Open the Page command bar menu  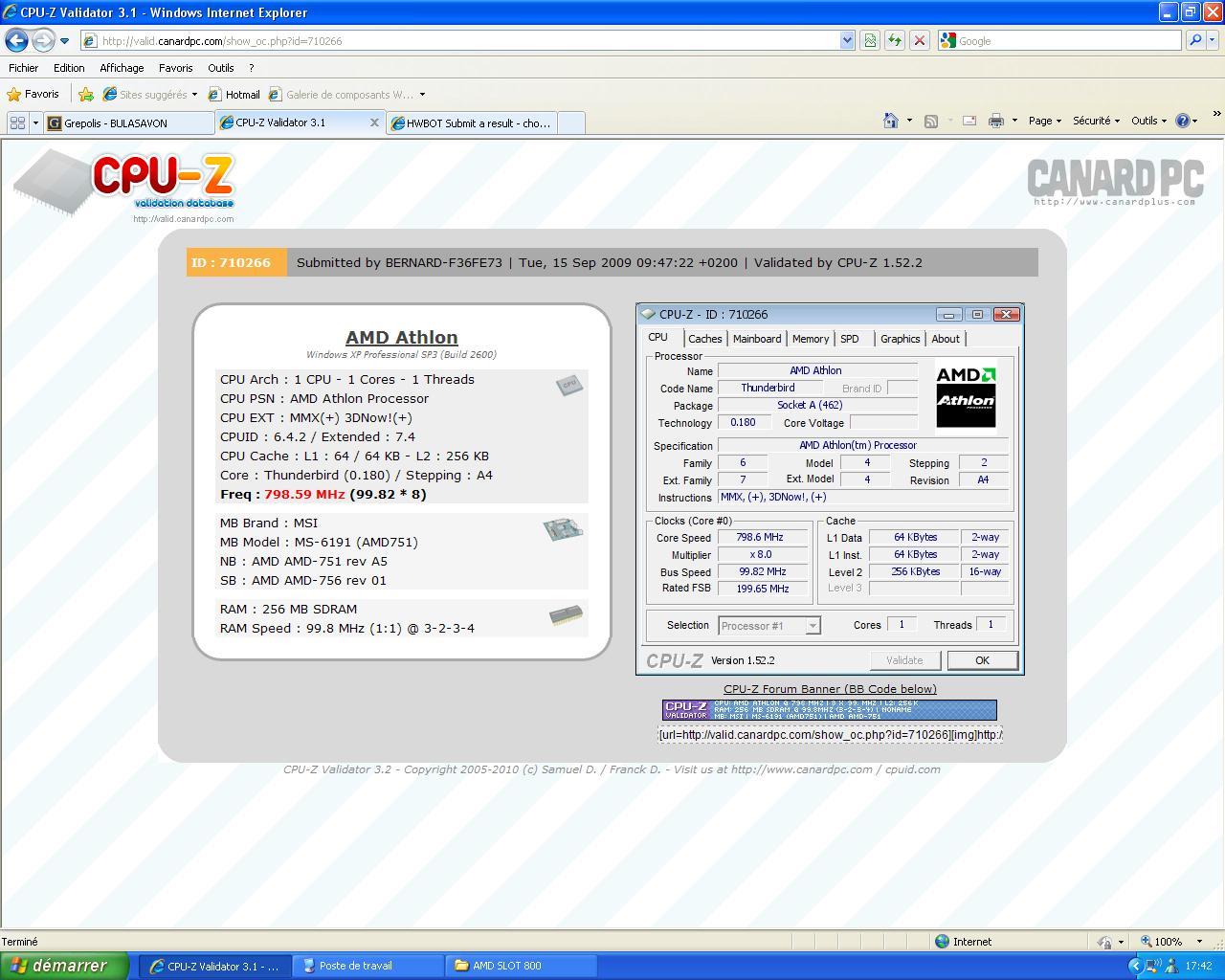click(x=1045, y=121)
